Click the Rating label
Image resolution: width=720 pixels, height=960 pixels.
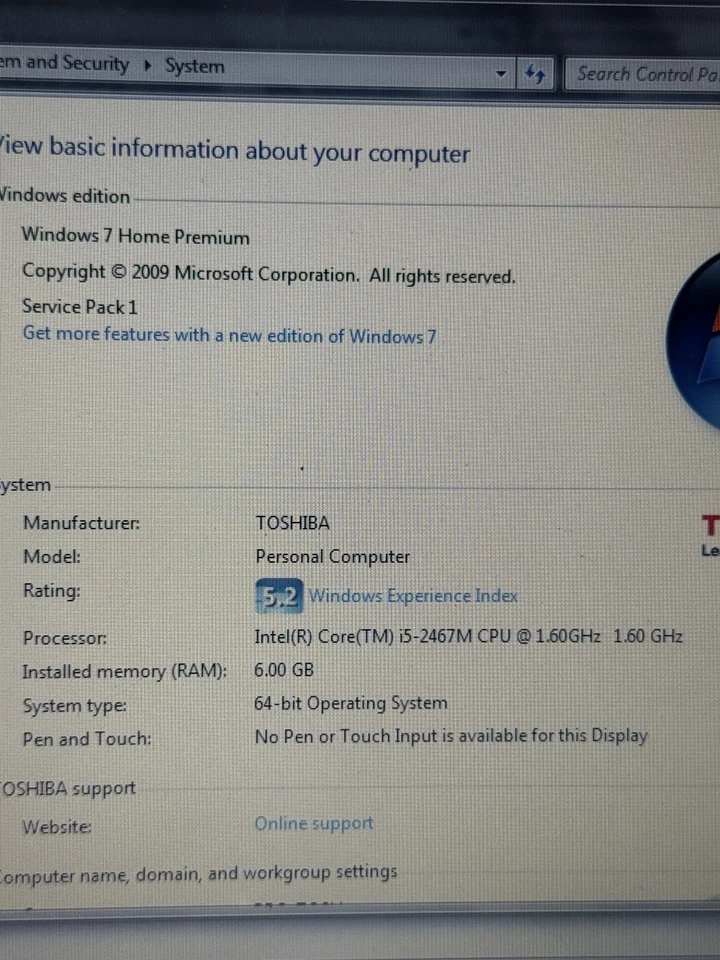click(51, 591)
